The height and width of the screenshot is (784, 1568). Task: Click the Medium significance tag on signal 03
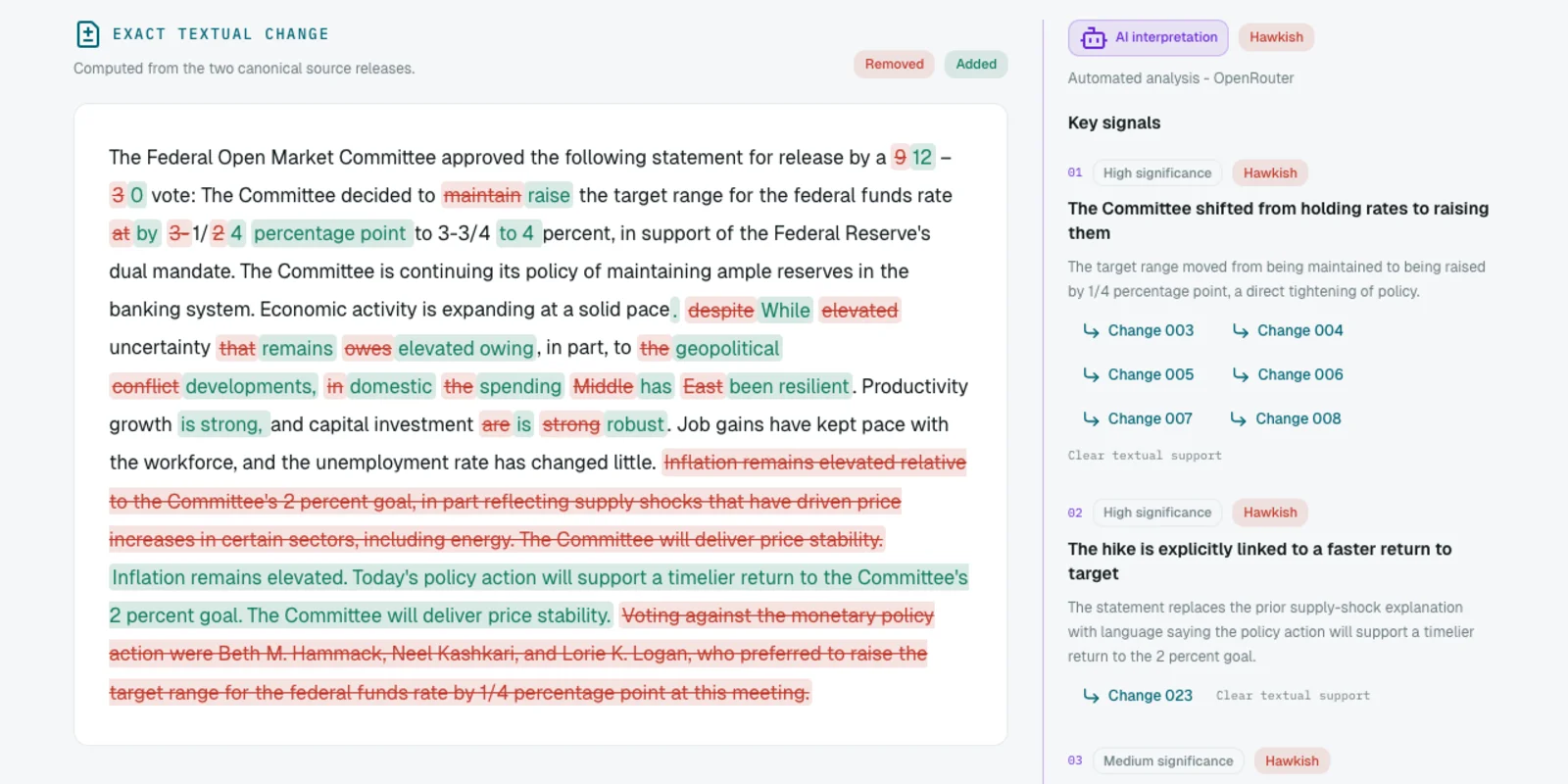click(1168, 761)
